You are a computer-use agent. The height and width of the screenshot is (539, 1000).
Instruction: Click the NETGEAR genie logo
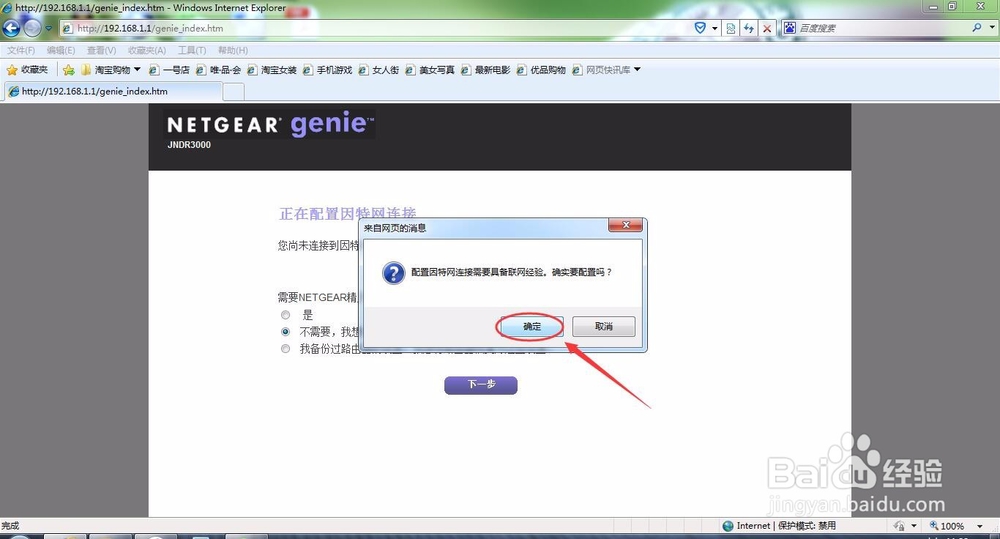coord(268,124)
